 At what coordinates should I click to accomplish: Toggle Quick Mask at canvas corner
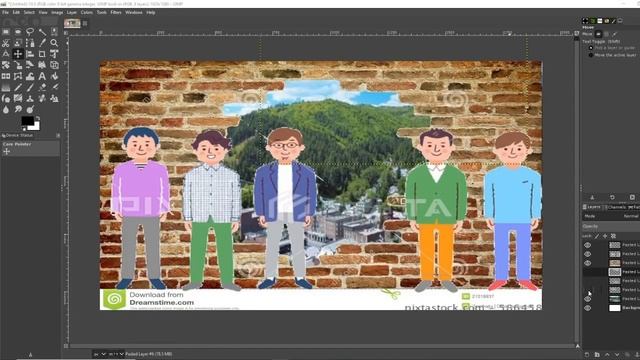(66, 346)
